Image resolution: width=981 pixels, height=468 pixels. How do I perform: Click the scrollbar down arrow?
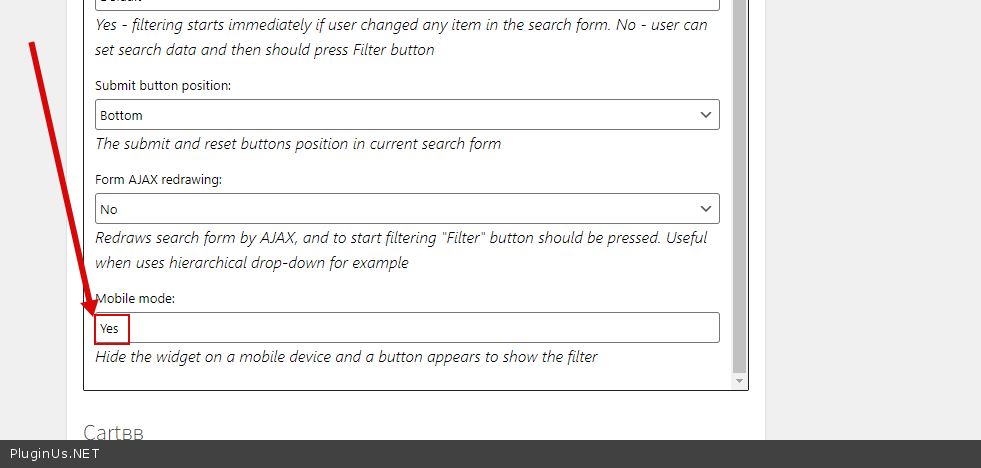739,381
